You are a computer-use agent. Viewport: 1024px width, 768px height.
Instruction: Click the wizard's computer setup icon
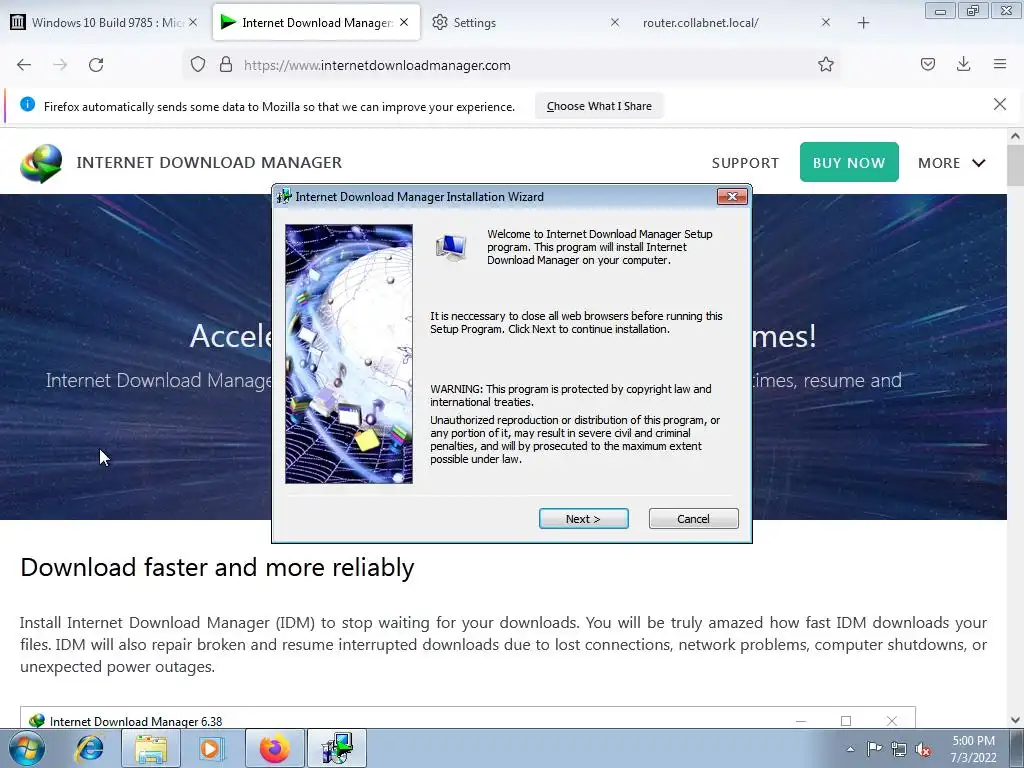pos(451,248)
